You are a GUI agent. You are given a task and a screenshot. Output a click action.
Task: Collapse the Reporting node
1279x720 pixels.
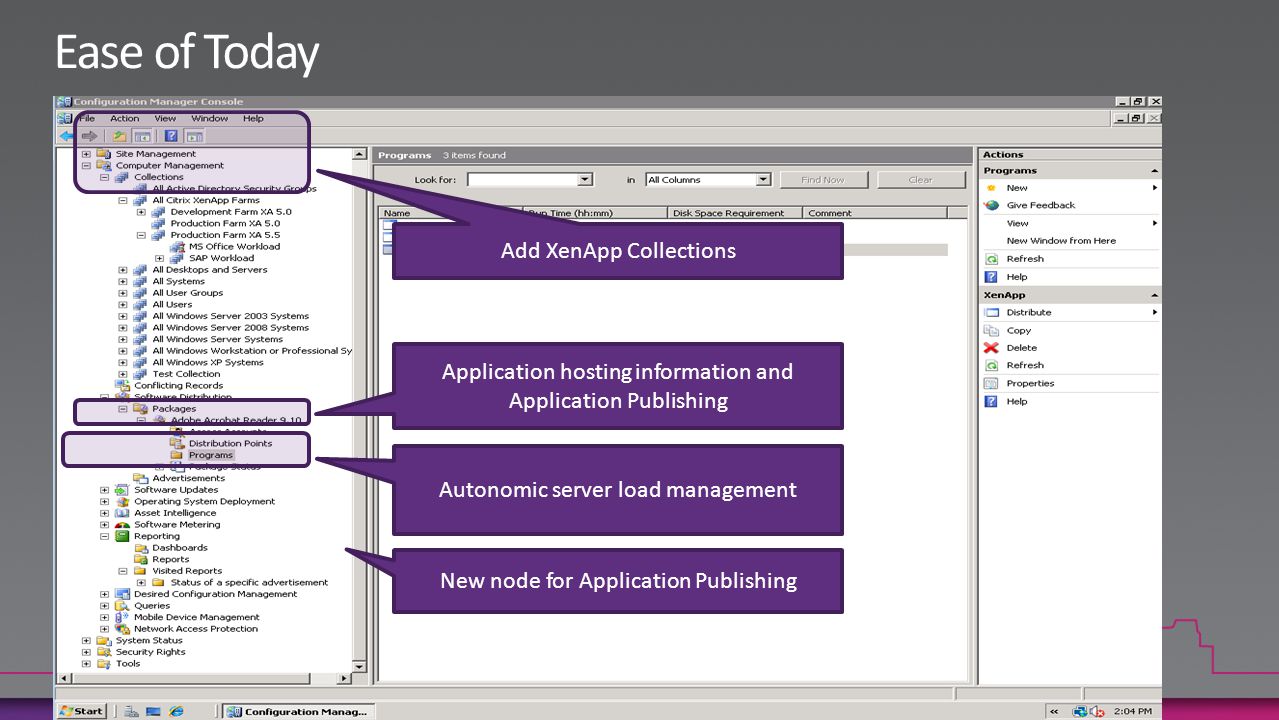[104, 536]
